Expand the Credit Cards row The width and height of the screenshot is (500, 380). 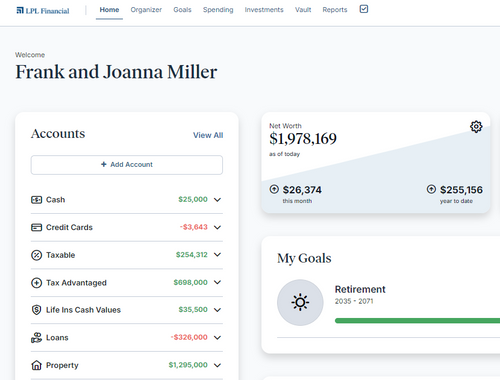217,227
